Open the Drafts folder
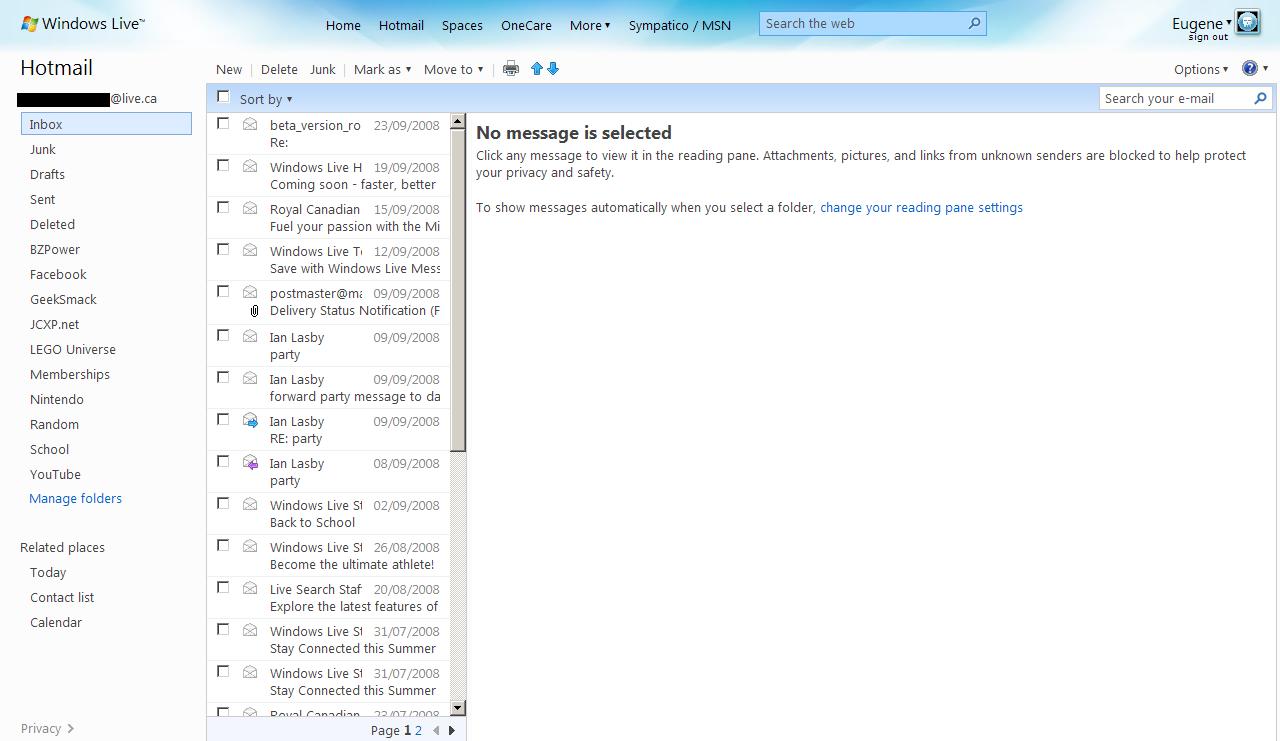 coord(47,174)
